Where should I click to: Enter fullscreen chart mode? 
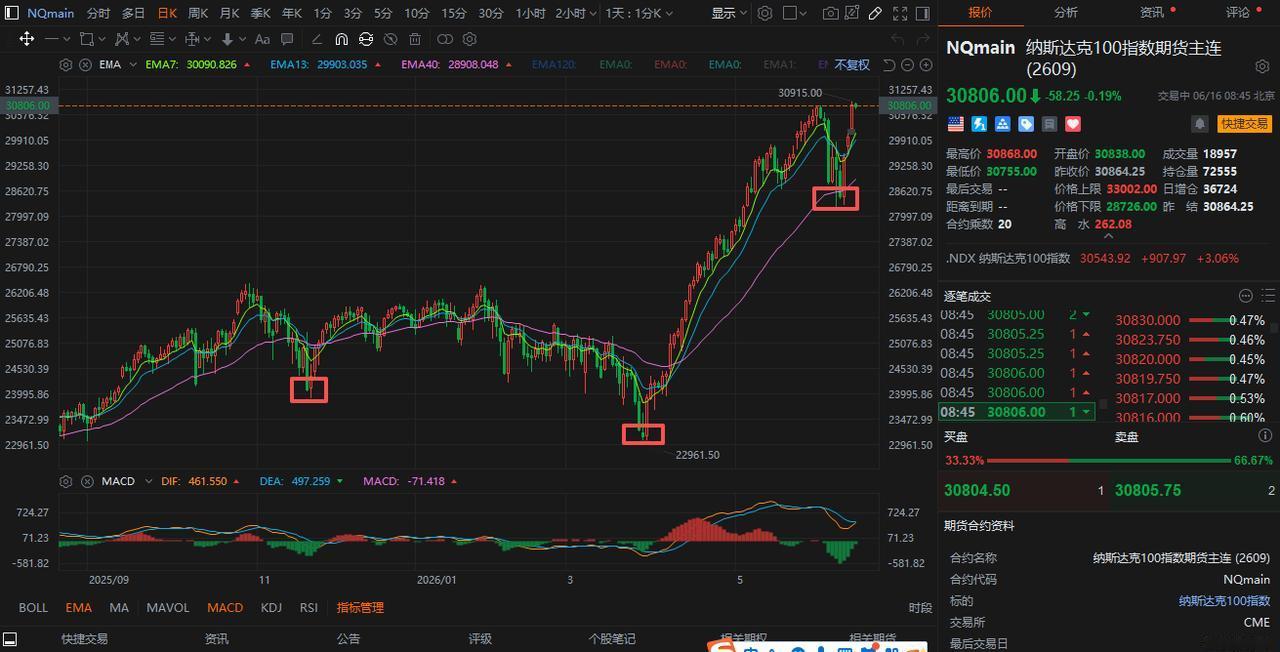[898, 13]
